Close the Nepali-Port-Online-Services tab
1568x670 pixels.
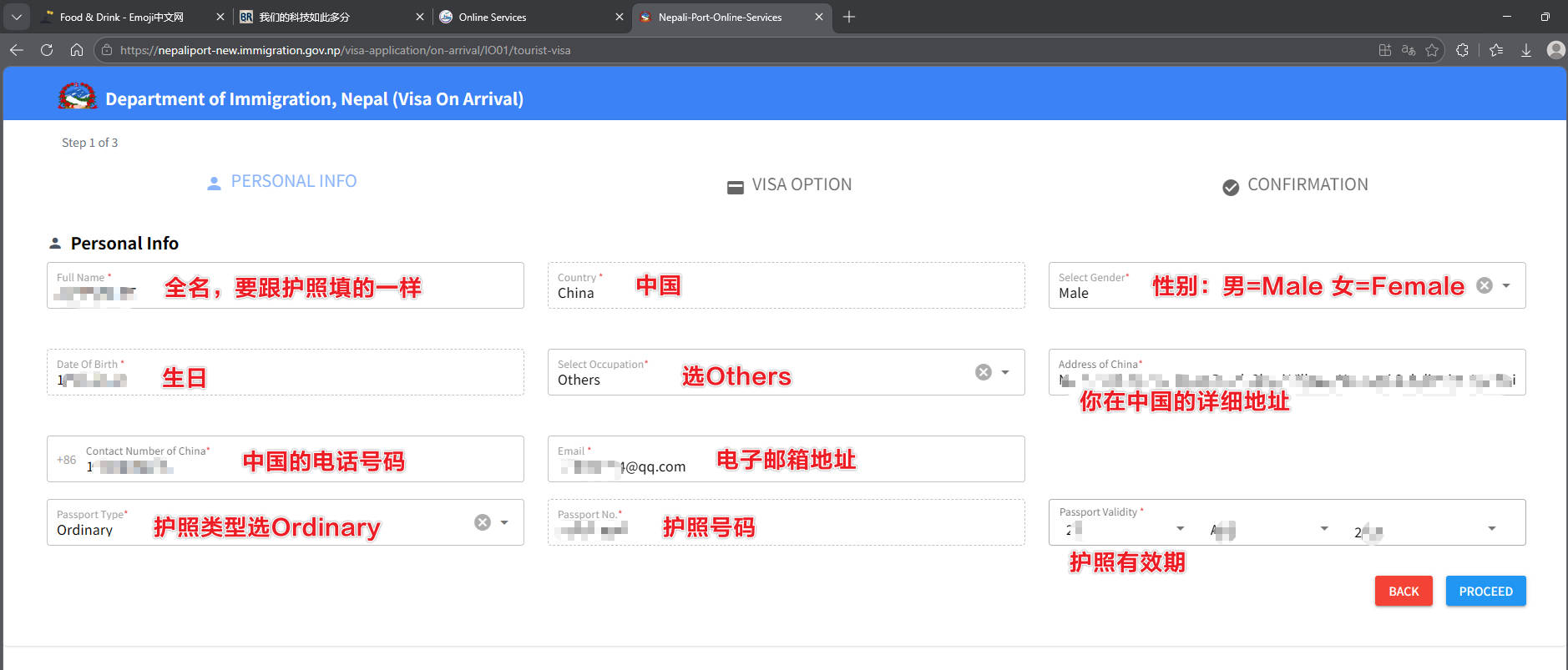(819, 17)
